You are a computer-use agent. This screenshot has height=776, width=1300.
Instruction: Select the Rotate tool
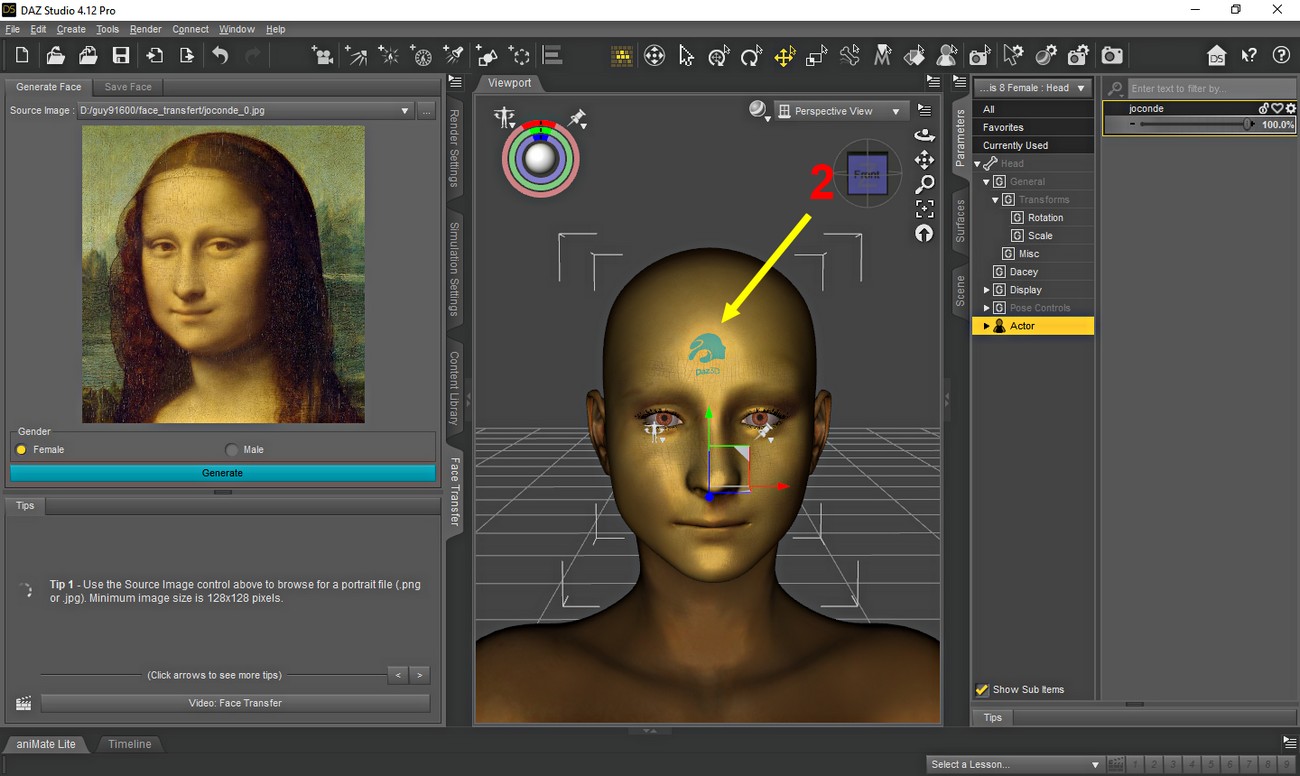pos(751,55)
